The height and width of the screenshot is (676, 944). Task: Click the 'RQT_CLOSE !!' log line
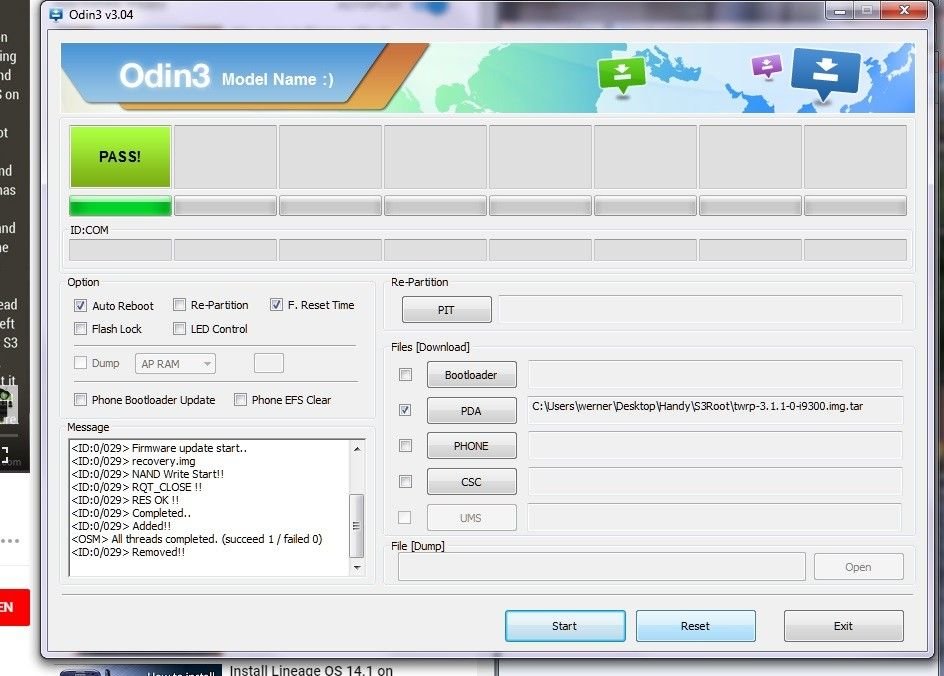point(137,487)
